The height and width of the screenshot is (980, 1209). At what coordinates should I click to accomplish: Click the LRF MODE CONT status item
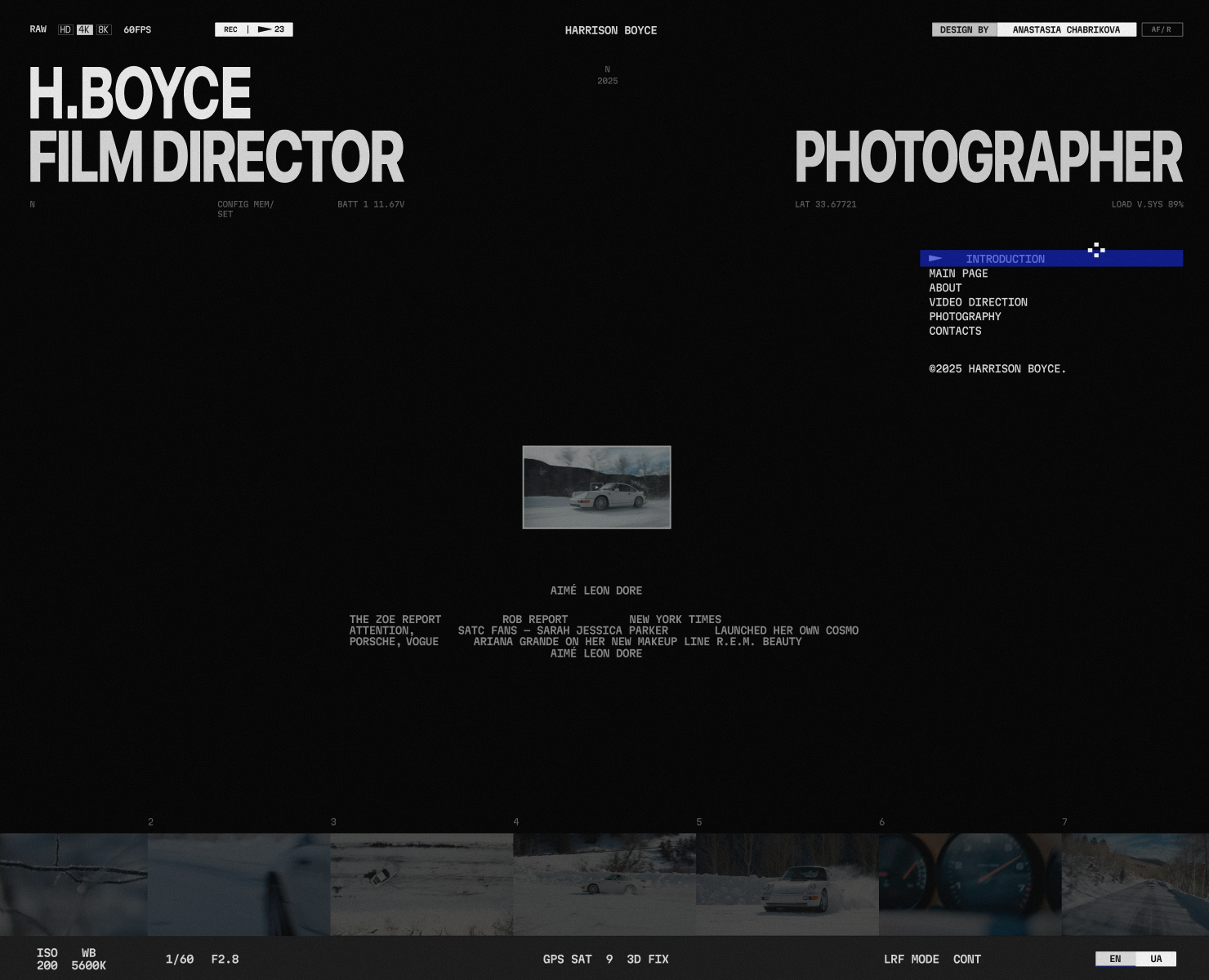tap(934, 959)
